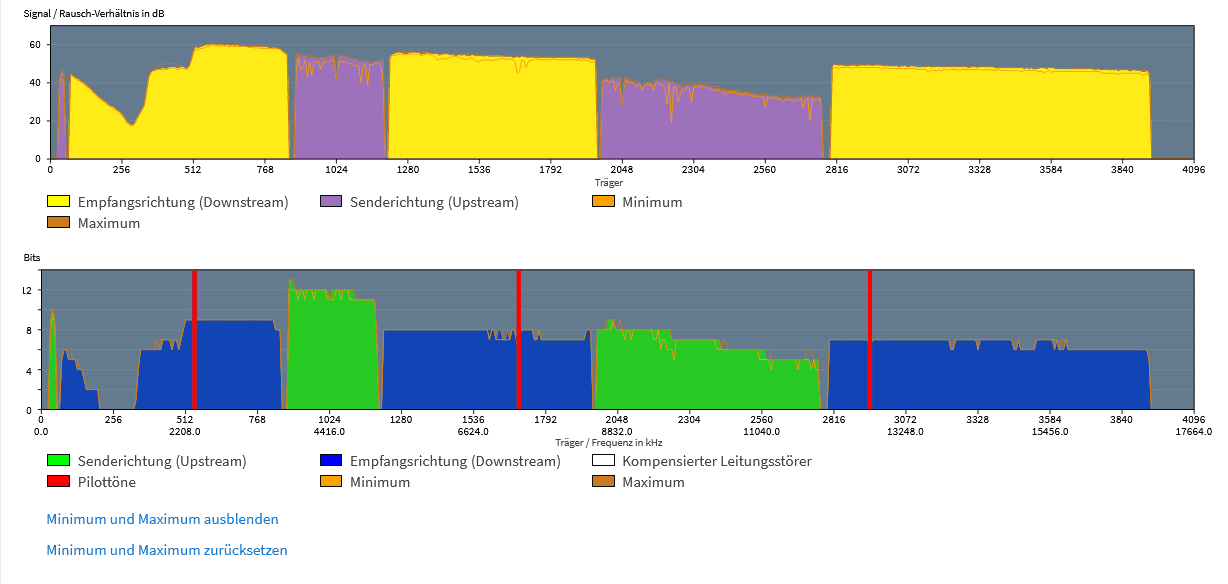Click the 'Träger' axis label under SNR chart

tap(608, 183)
